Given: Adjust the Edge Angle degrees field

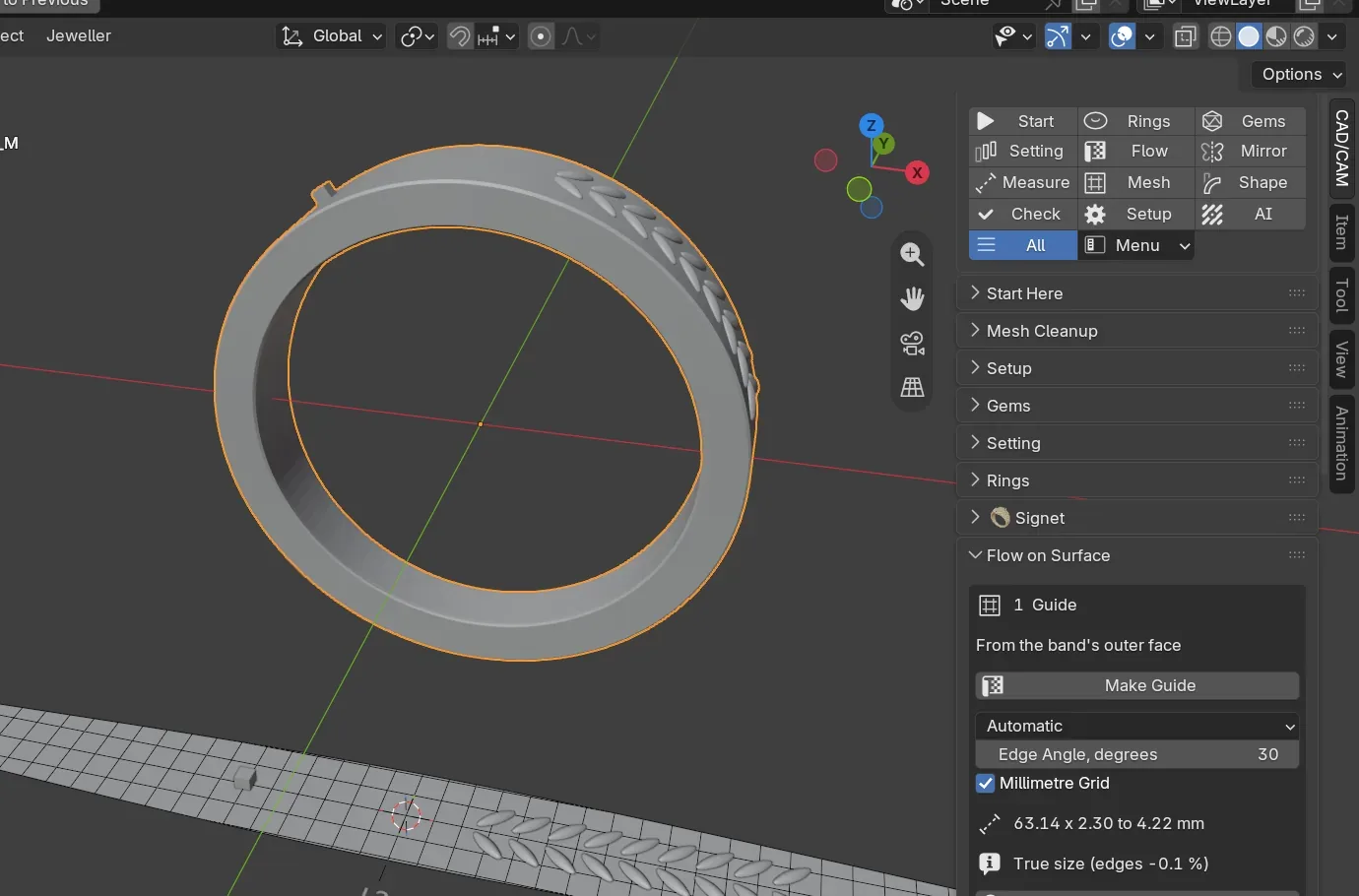Looking at the screenshot, I should coord(1137,755).
